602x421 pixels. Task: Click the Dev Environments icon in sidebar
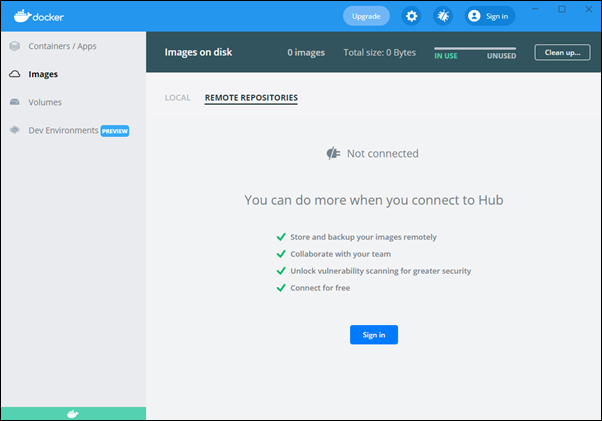point(15,130)
